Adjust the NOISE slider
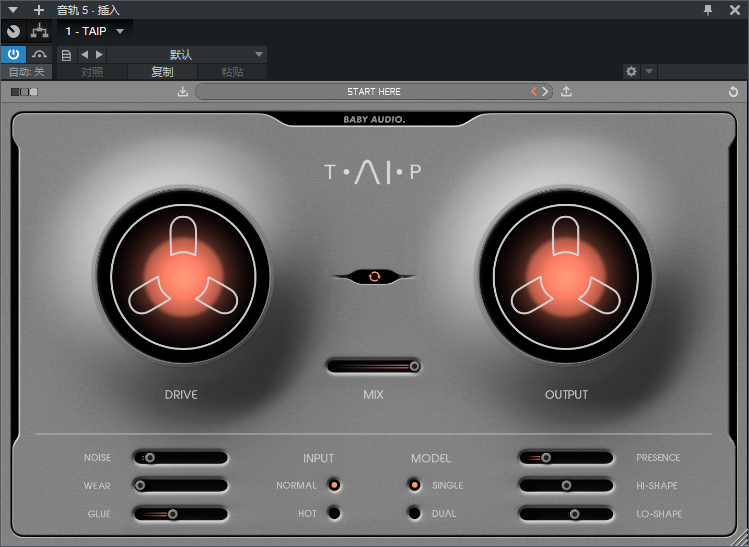The image size is (749, 547). tap(181, 458)
